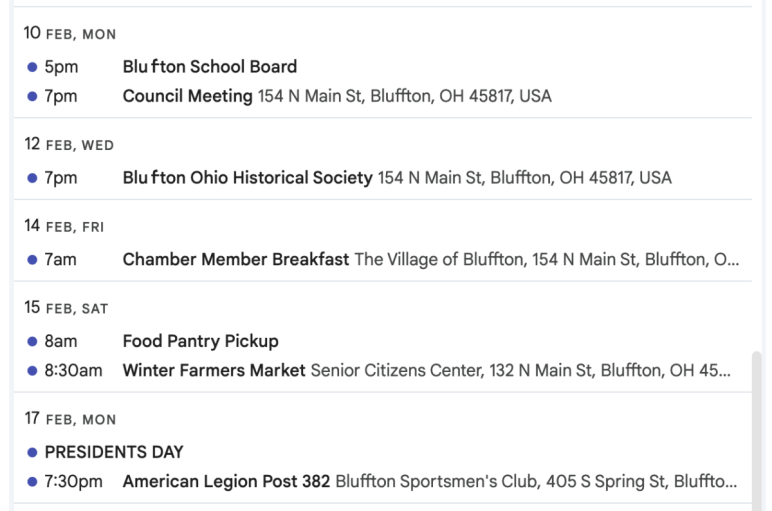
Task: Click the blue dot beside the 8:30am event
Action: pos(32,371)
